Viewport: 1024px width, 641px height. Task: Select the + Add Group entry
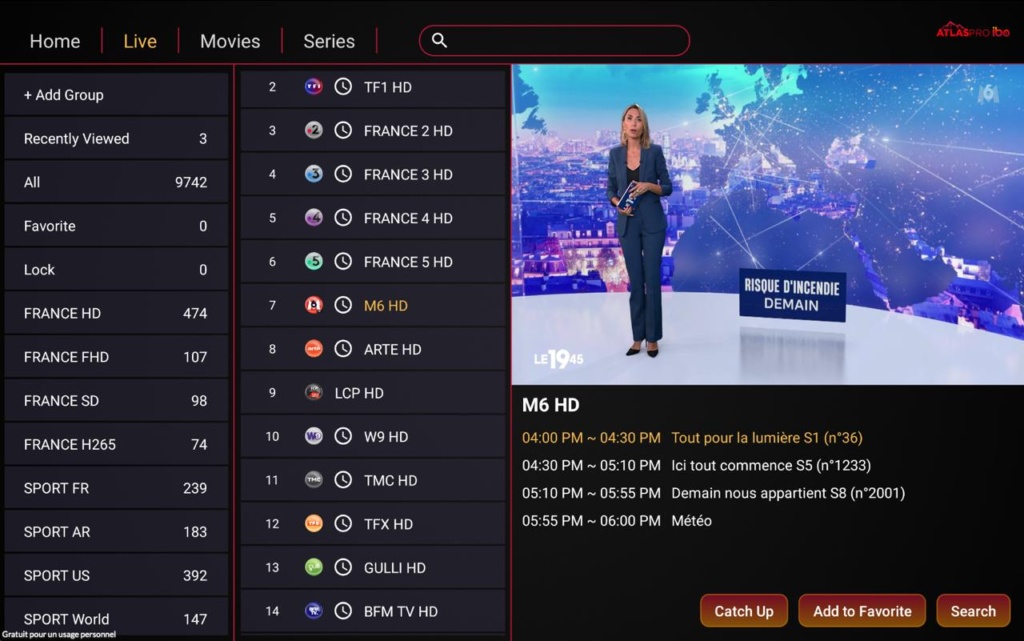click(x=116, y=95)
